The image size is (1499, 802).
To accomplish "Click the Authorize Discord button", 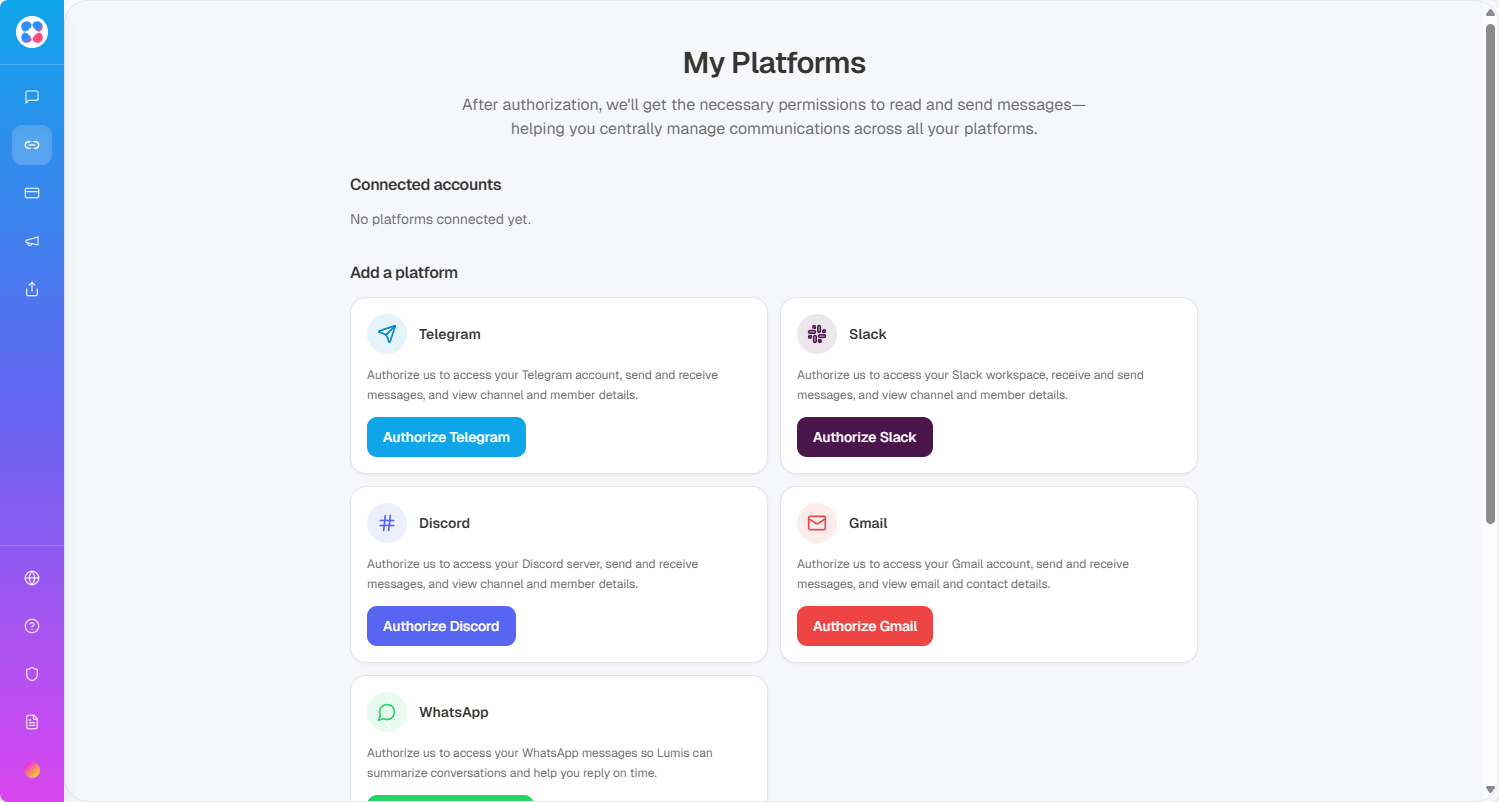I will tap(441, 626).
